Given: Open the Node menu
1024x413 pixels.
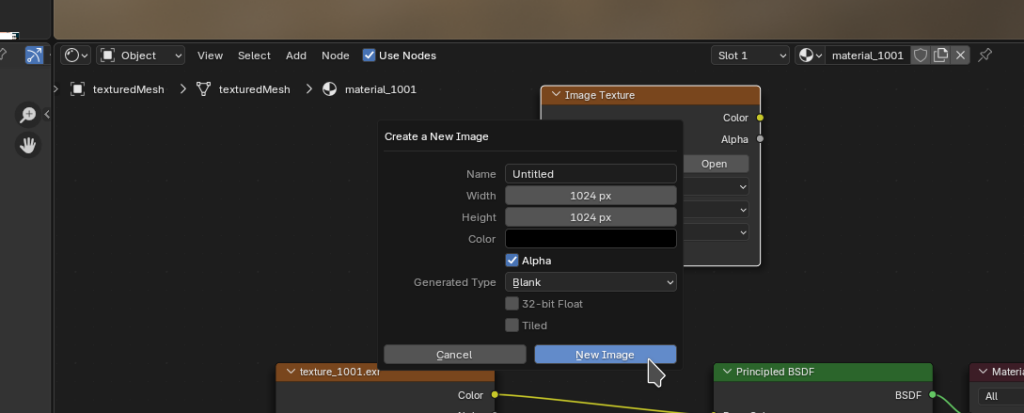Looking at the screenshot, I should pos(335,56).
